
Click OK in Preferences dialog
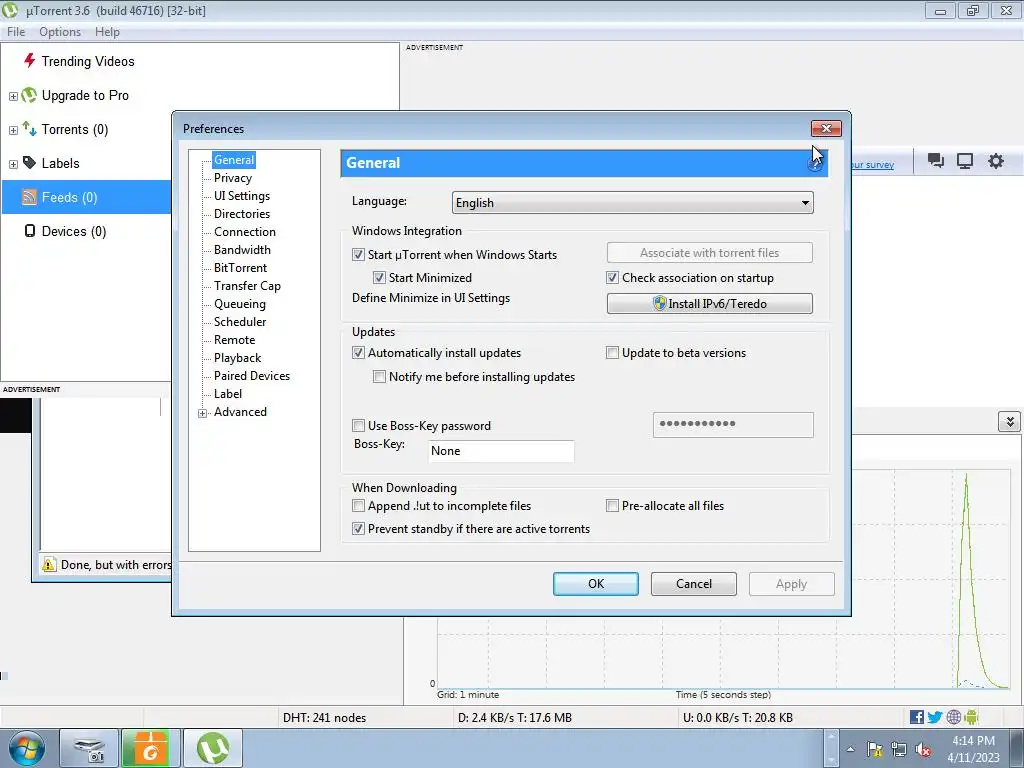click(x=596, y=584)
